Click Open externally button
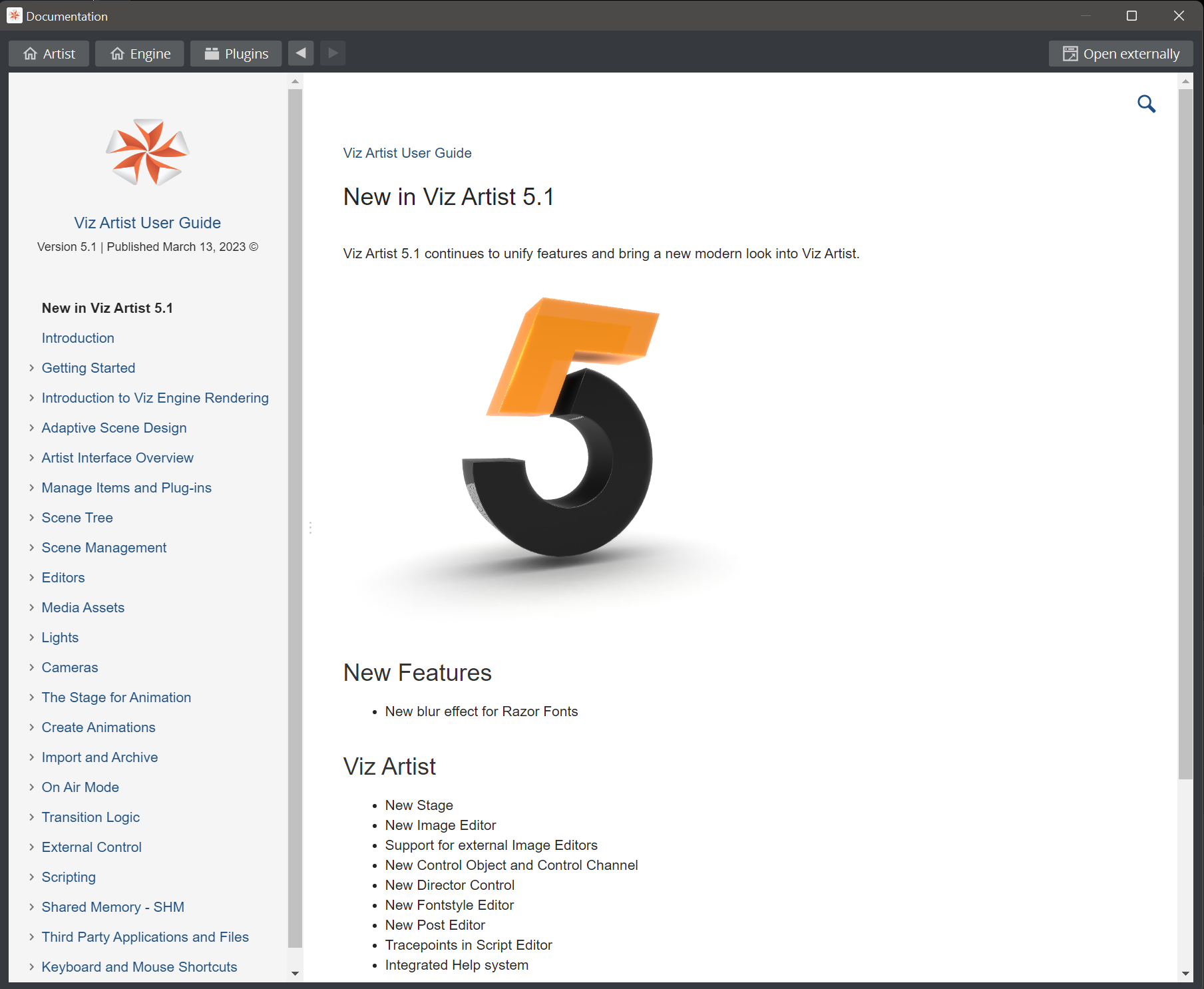 1121,53
